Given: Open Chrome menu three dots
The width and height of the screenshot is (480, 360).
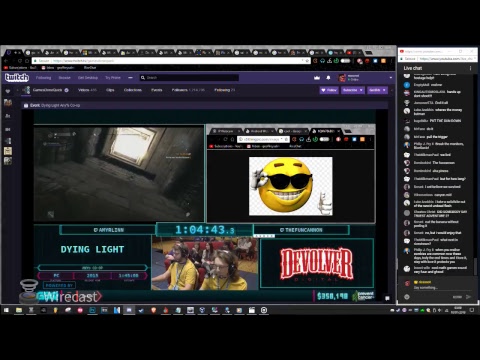Looking at the screenshot, I should [x=391, y=61].
